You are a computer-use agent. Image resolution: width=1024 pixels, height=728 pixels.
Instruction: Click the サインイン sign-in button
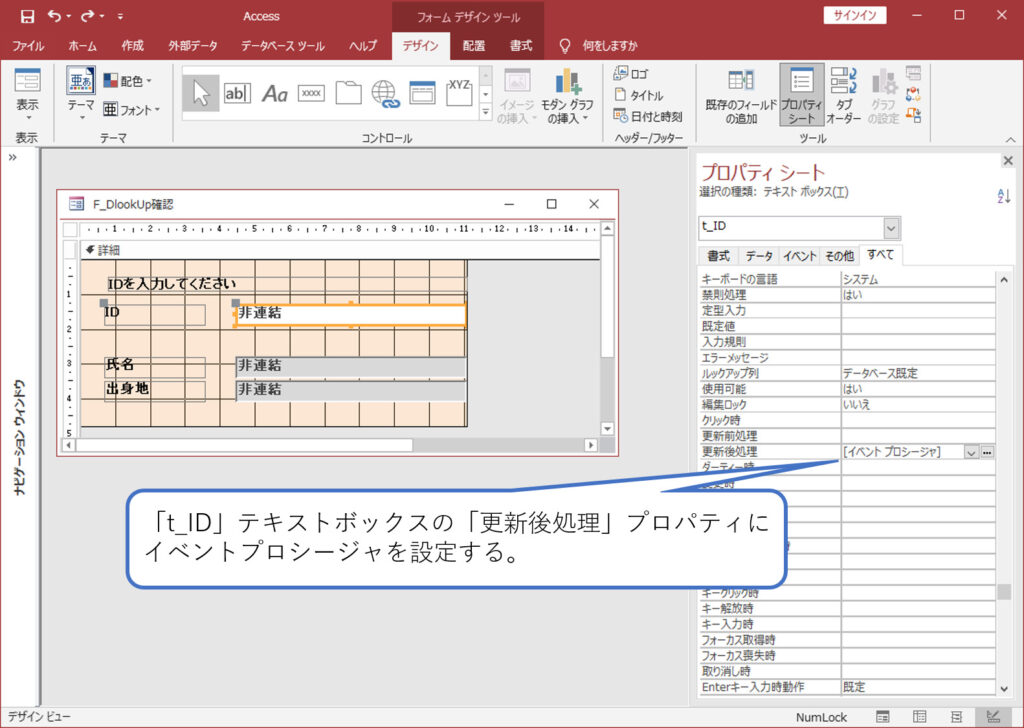click(855, 16)
